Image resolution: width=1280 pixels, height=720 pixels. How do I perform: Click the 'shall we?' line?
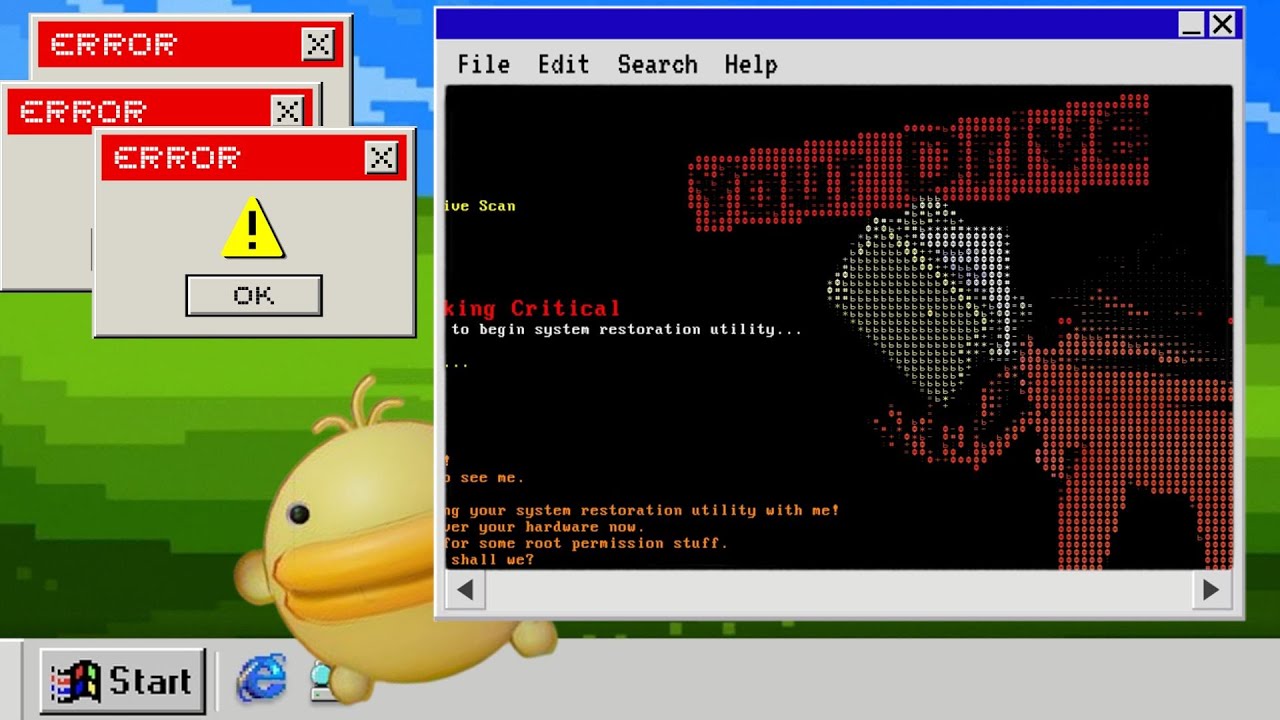[492, 560]
